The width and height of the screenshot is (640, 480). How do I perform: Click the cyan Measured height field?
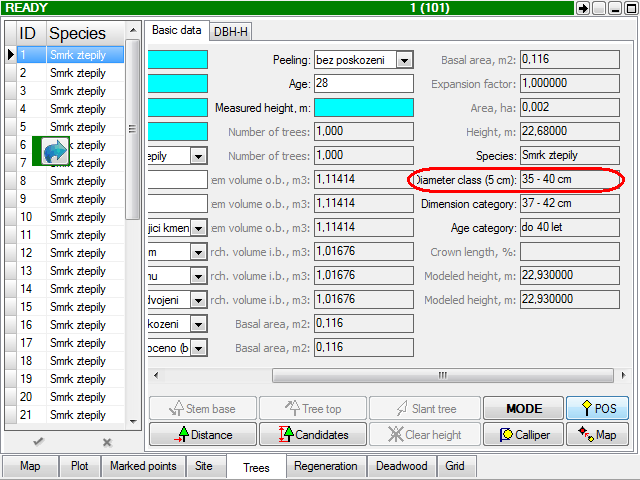click(364, 108)
